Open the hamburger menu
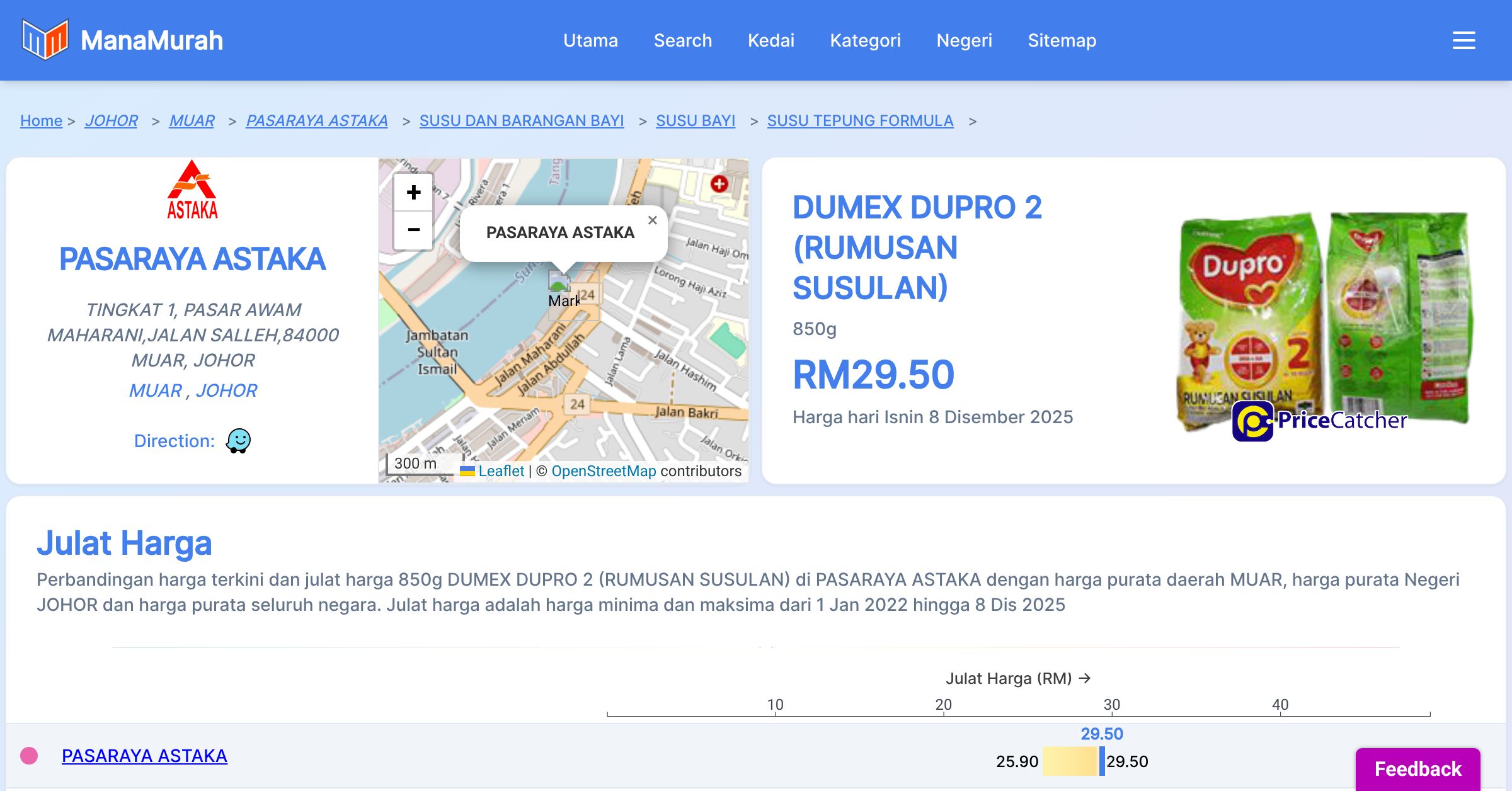Viewport: 1512px width, 791px height. click(x=1463, y=40)
